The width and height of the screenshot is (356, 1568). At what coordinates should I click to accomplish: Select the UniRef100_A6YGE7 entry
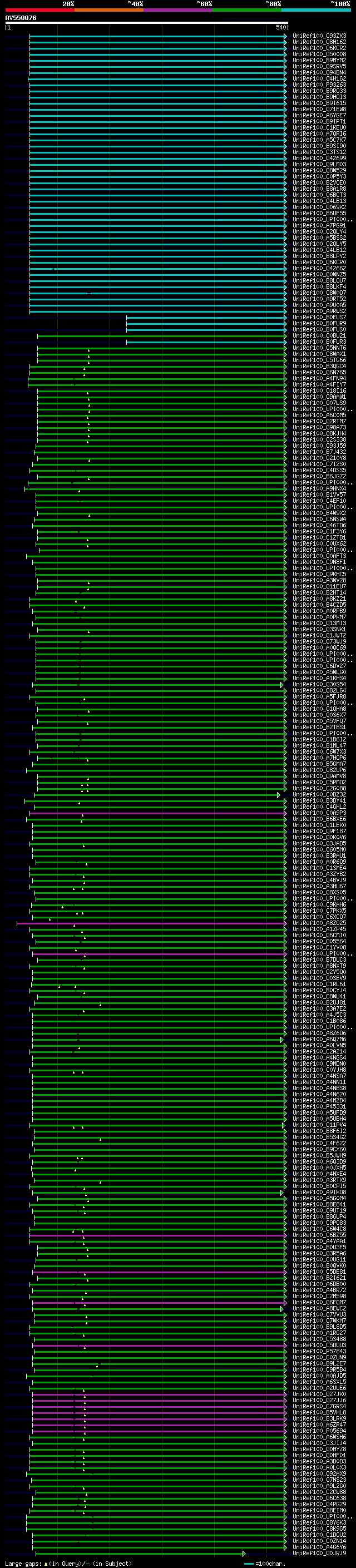319,115
